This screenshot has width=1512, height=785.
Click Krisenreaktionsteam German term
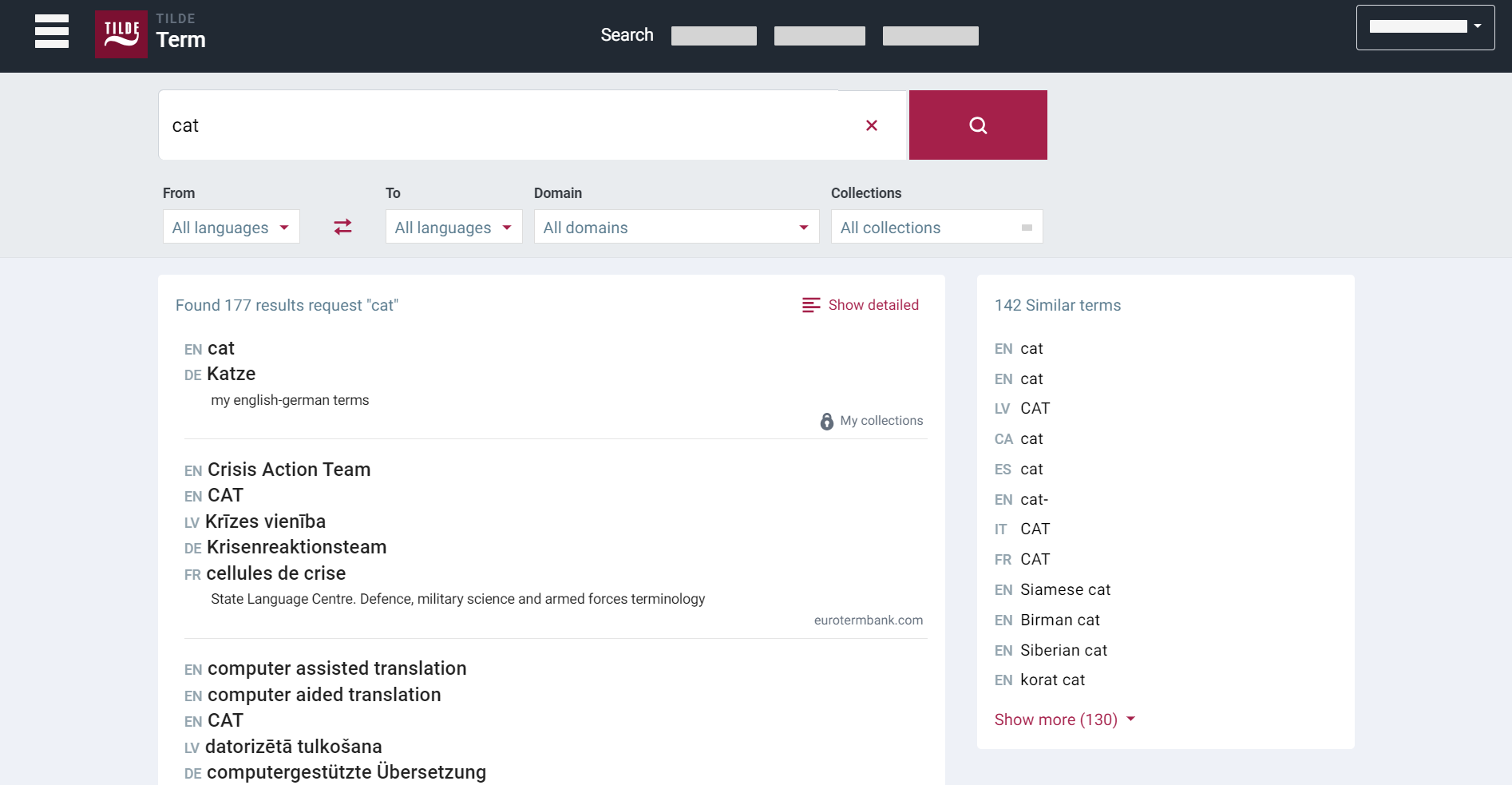pos(296,547)
